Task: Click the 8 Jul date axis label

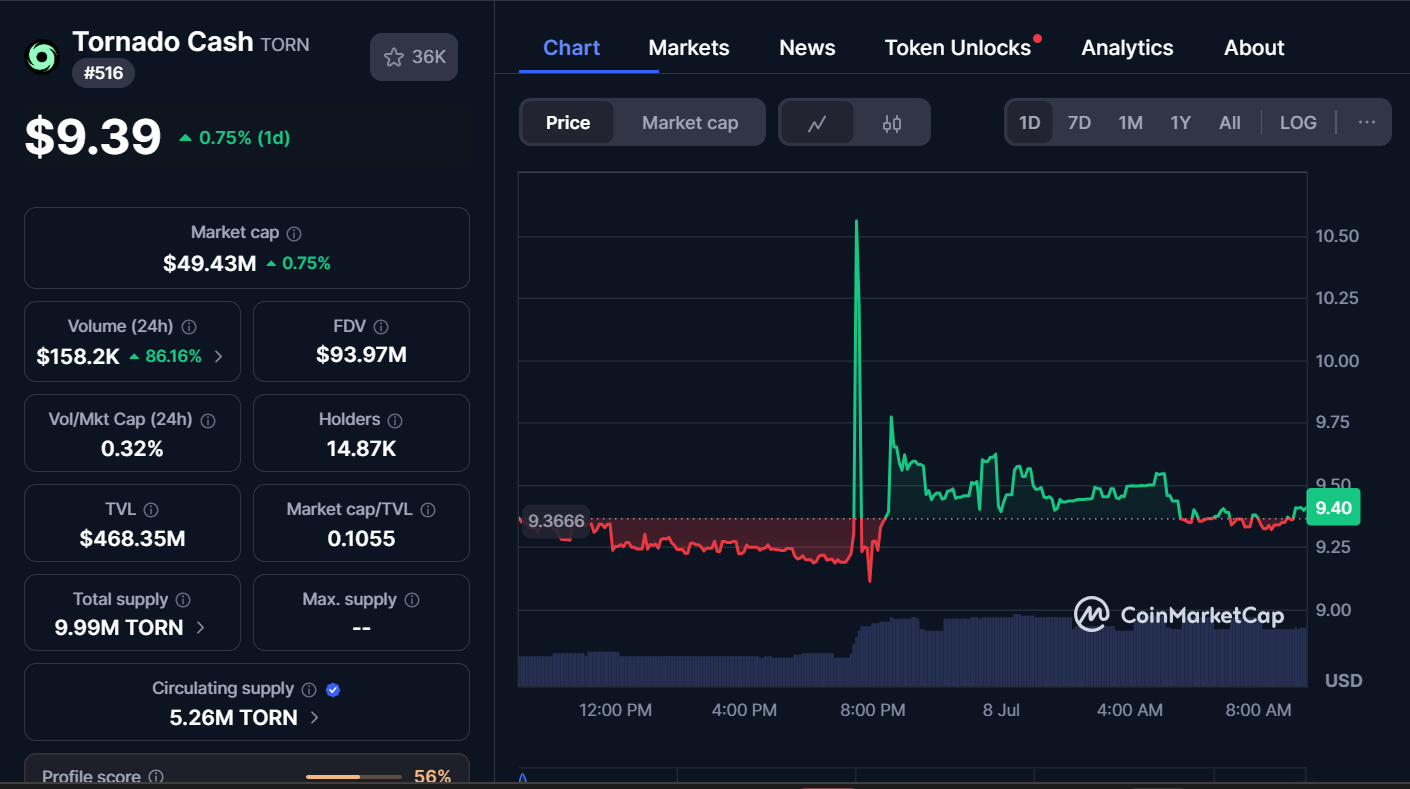Action: (1001, 710)
